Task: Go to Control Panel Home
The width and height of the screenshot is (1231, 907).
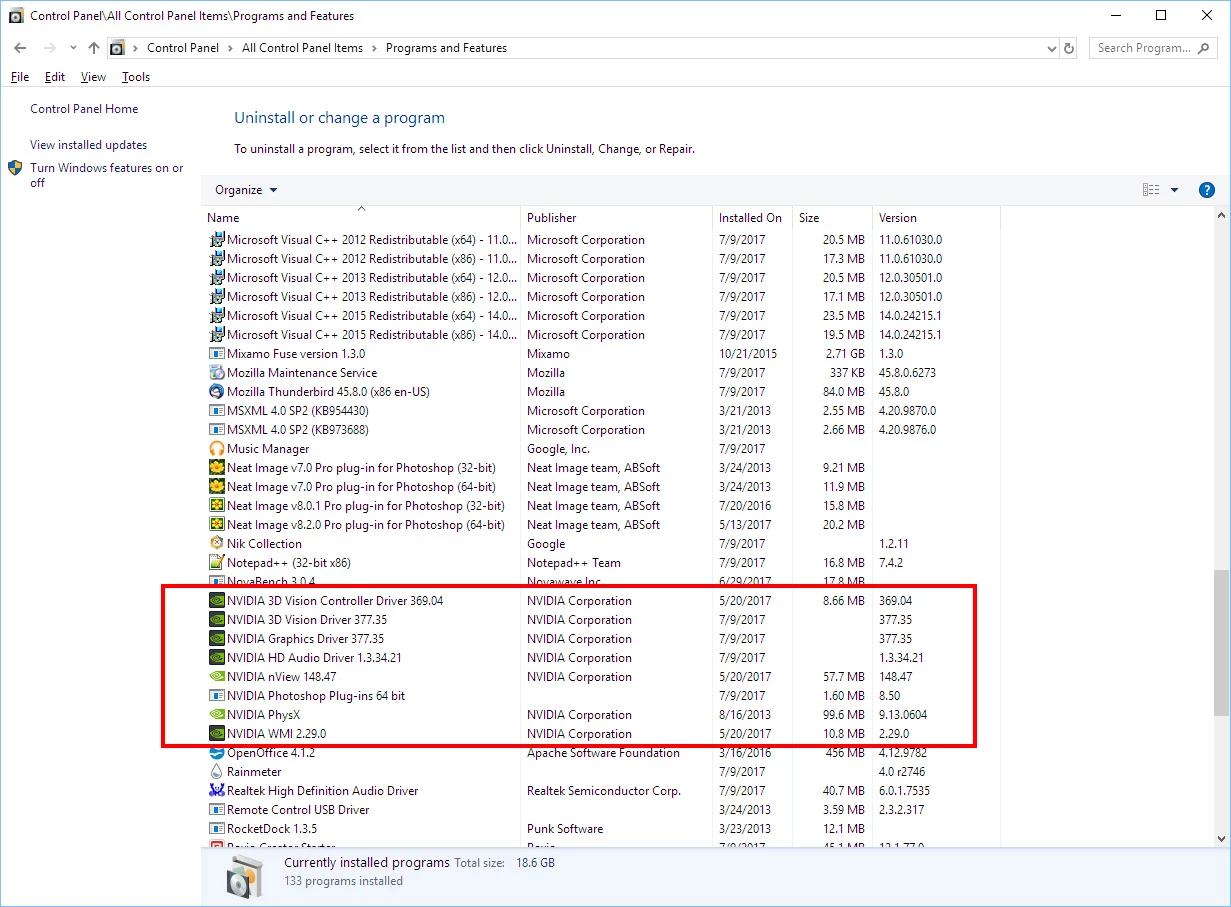Action: (x=84, y=109)
